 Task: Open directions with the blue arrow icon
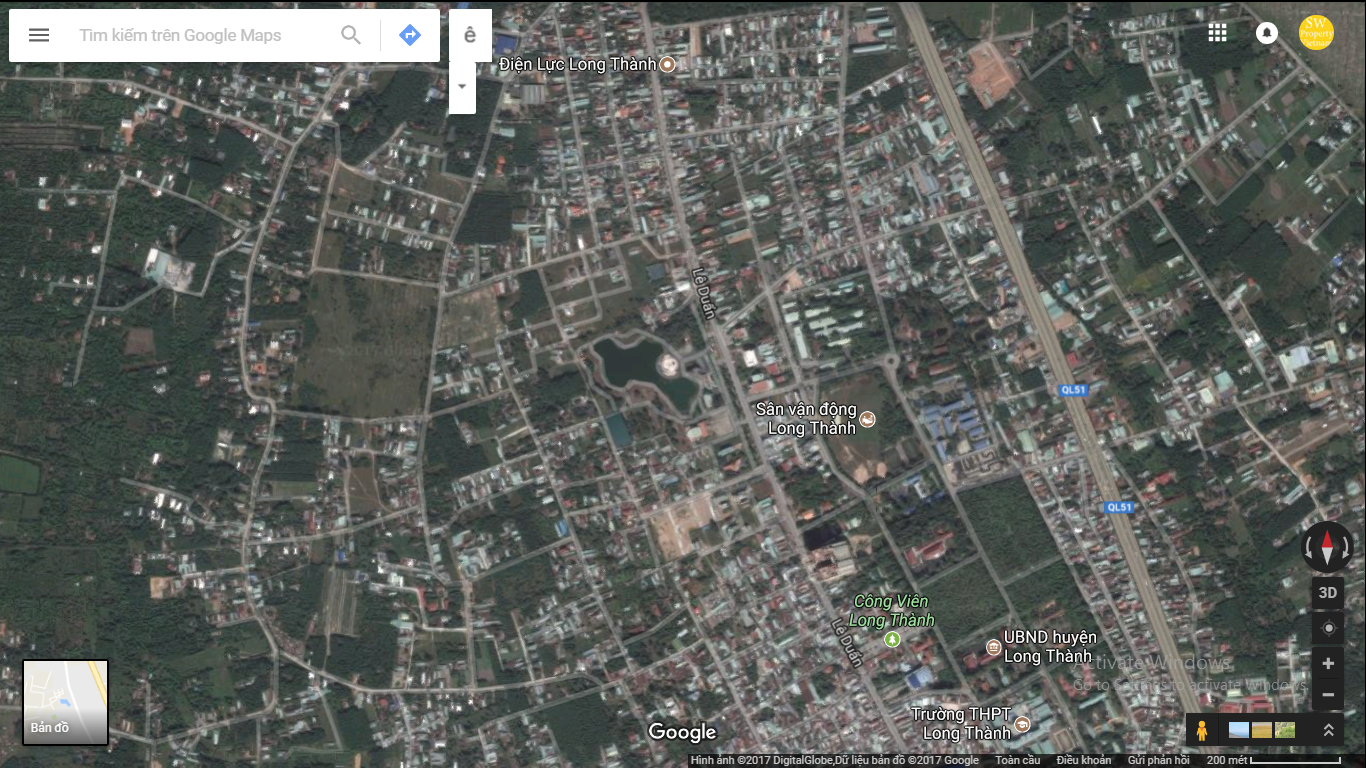[x=409, y=35]
